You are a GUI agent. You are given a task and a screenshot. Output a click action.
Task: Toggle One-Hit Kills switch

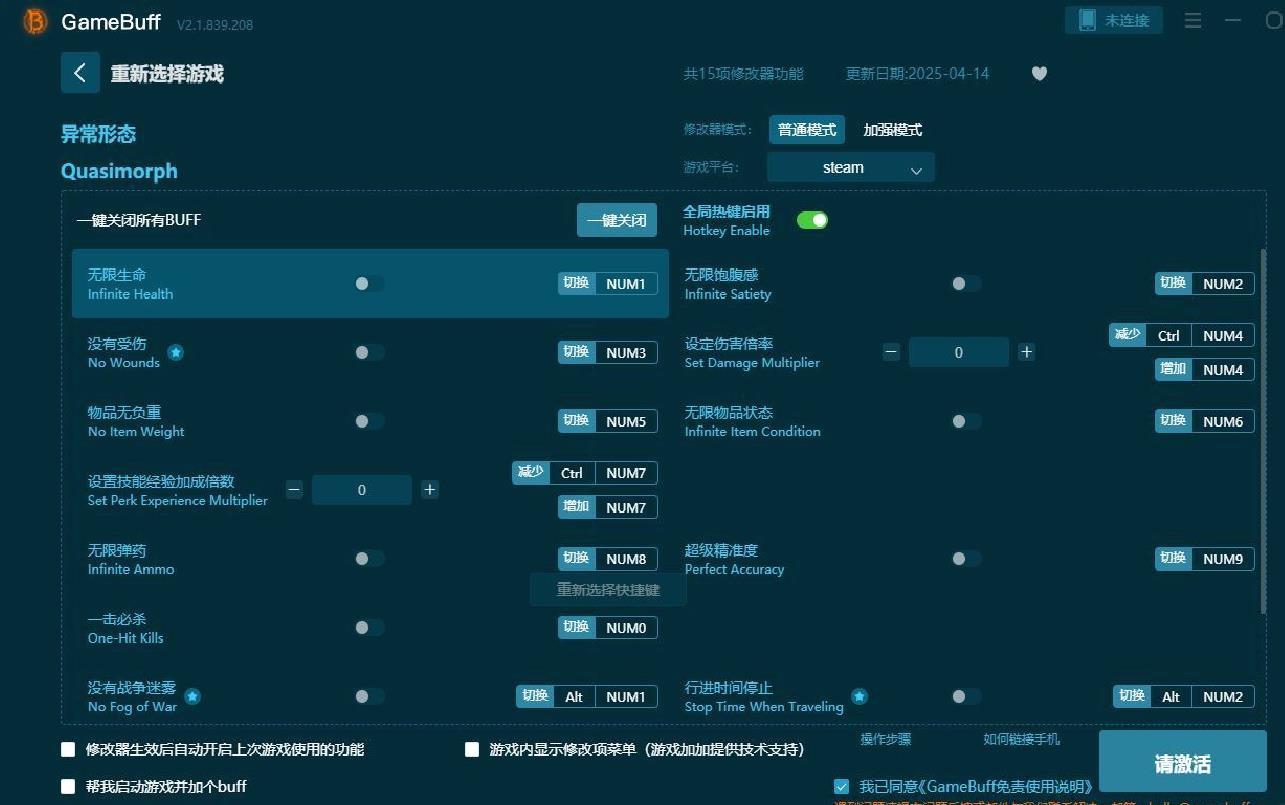pos(369,627)
